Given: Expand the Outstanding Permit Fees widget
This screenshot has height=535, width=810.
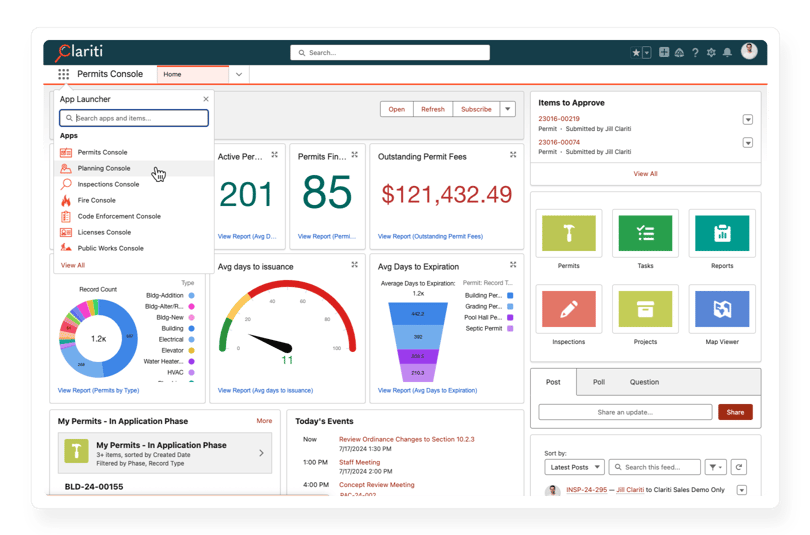Looking at the screenshot, I should [513, 155].
